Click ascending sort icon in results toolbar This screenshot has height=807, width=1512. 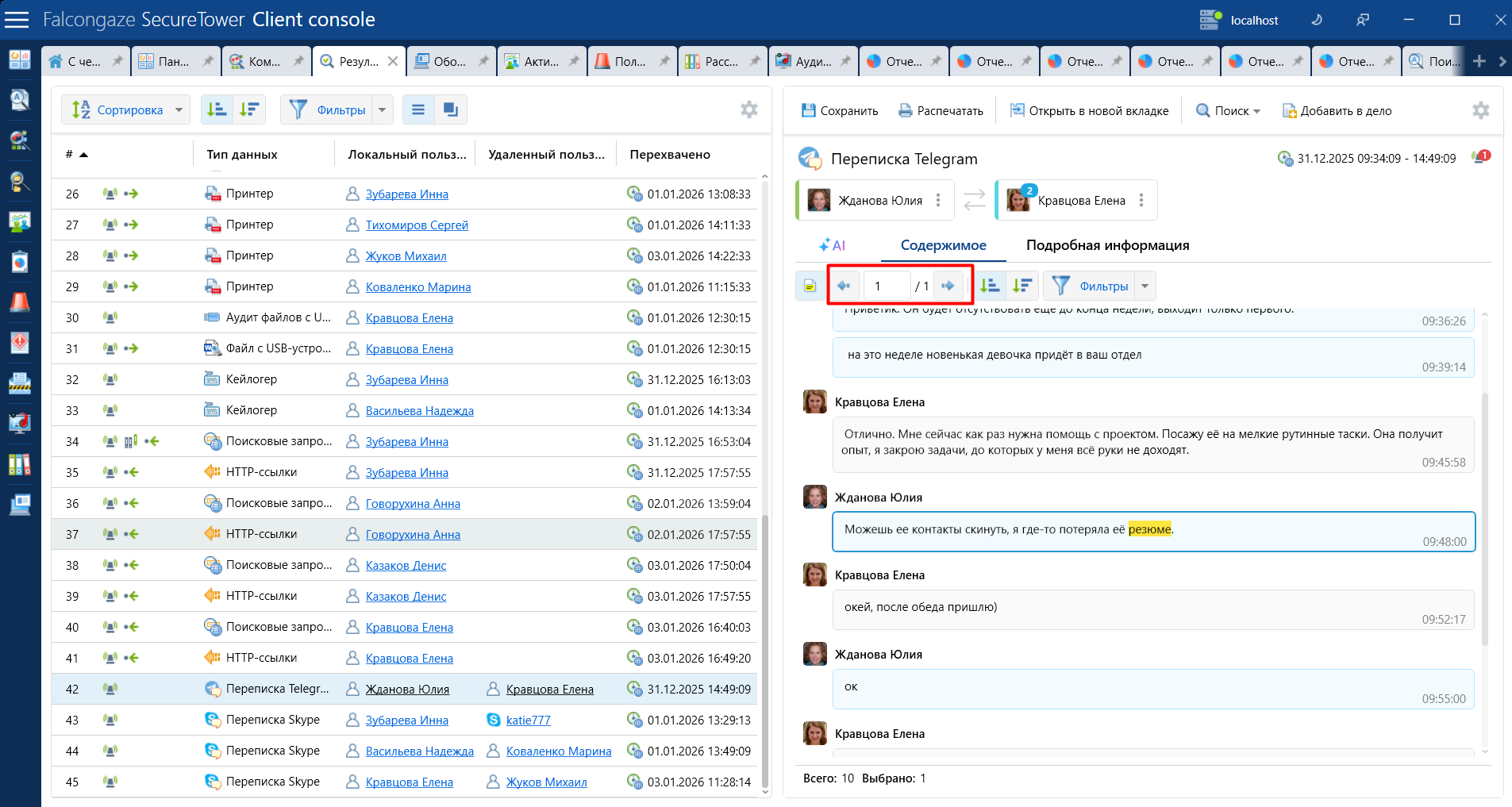[x=217, y=110]
